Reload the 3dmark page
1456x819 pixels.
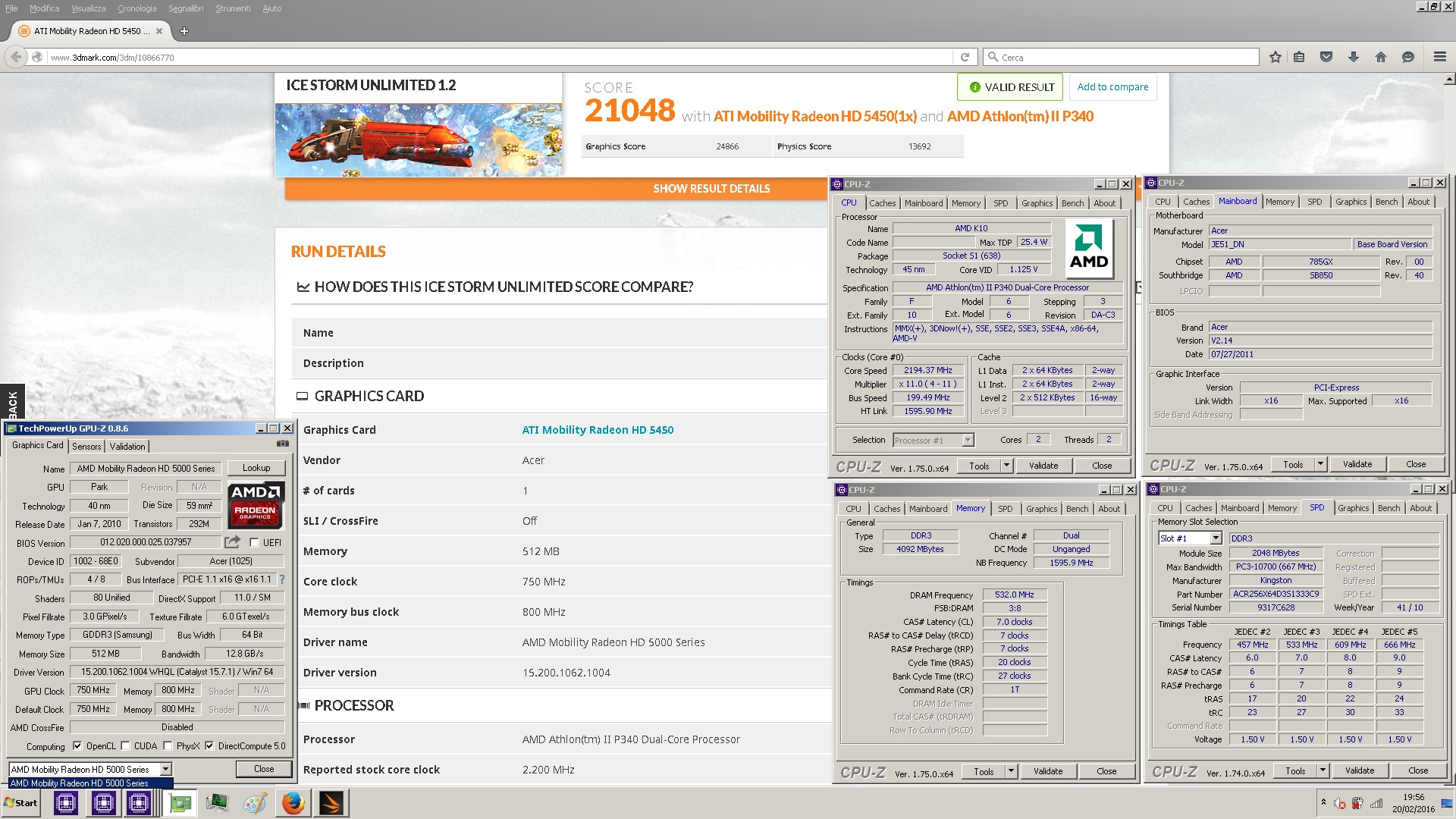pyautogui.click(x=965, y=57)
